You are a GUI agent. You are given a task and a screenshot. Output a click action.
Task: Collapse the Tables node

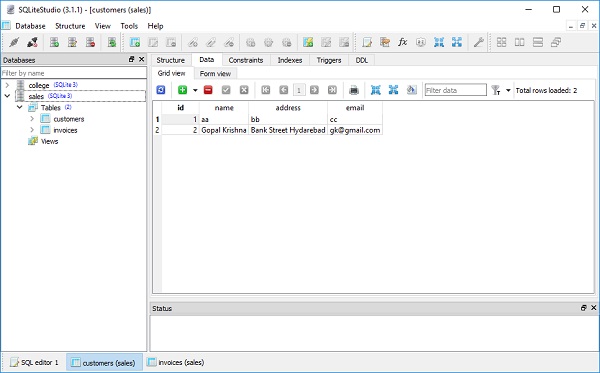point(20,107)
